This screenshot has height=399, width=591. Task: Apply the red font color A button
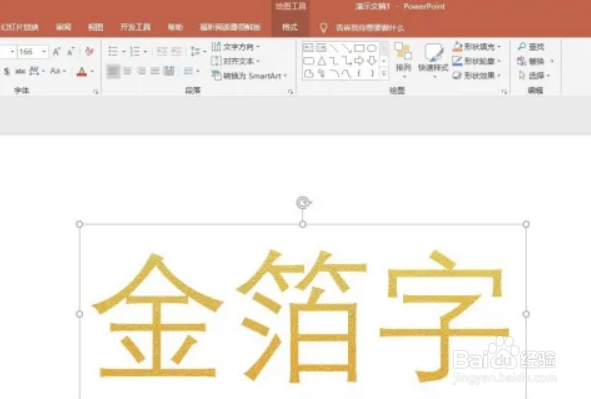coord(82,71)
